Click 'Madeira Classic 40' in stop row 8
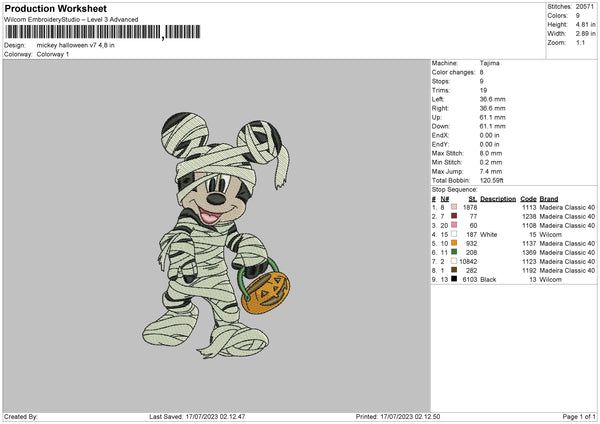This screenshot has width=600, height=424. point(567,271)
